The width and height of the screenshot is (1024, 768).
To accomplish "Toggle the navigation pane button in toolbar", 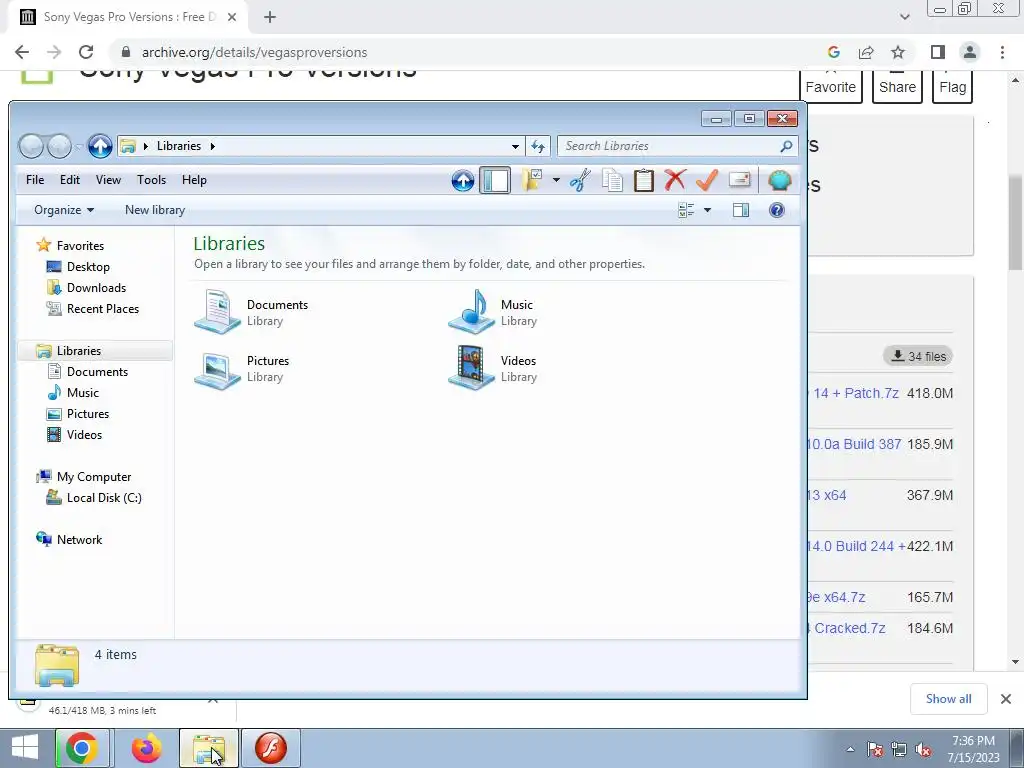I will coord(495,180).
